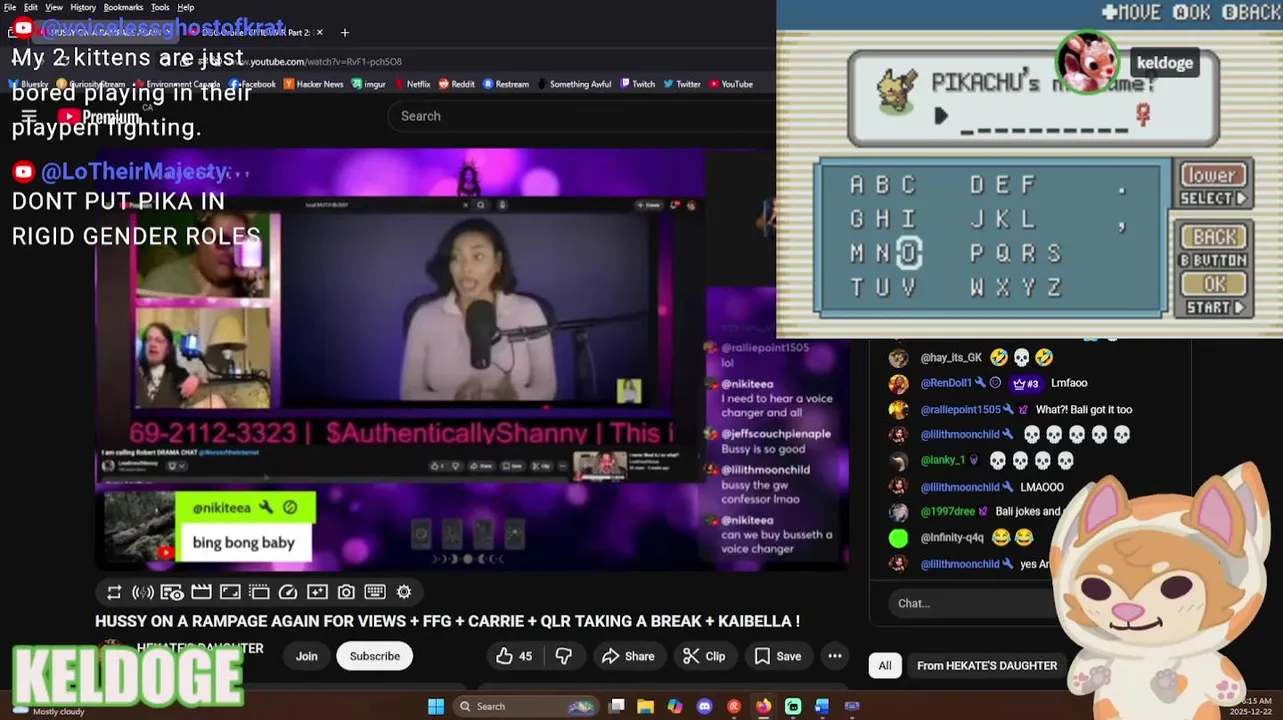This screenshot has height=720, width=1283.
Task: Open the Twitter bookmark
Action: pyautogui.click(x=682, y=84)
